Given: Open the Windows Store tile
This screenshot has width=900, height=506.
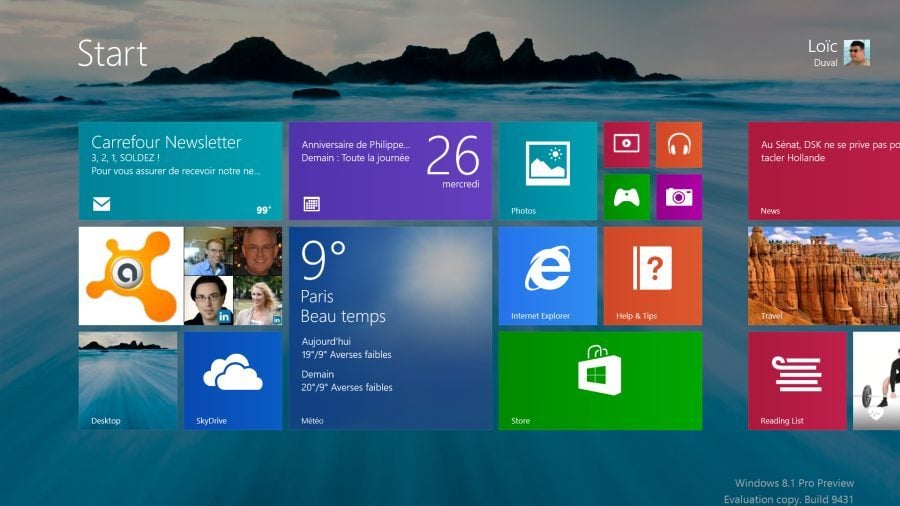Looking at the screenshot, I should 600,380.
